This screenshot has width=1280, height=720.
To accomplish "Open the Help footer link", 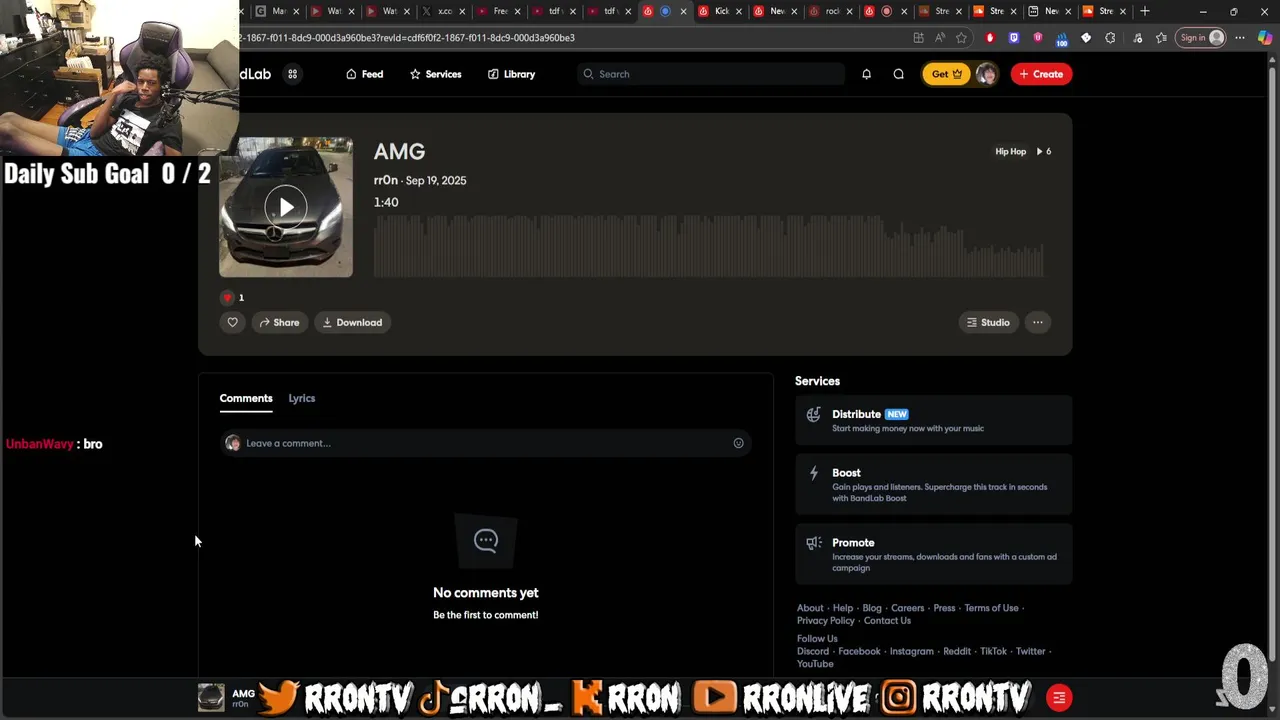I will (x=843, y=608).
